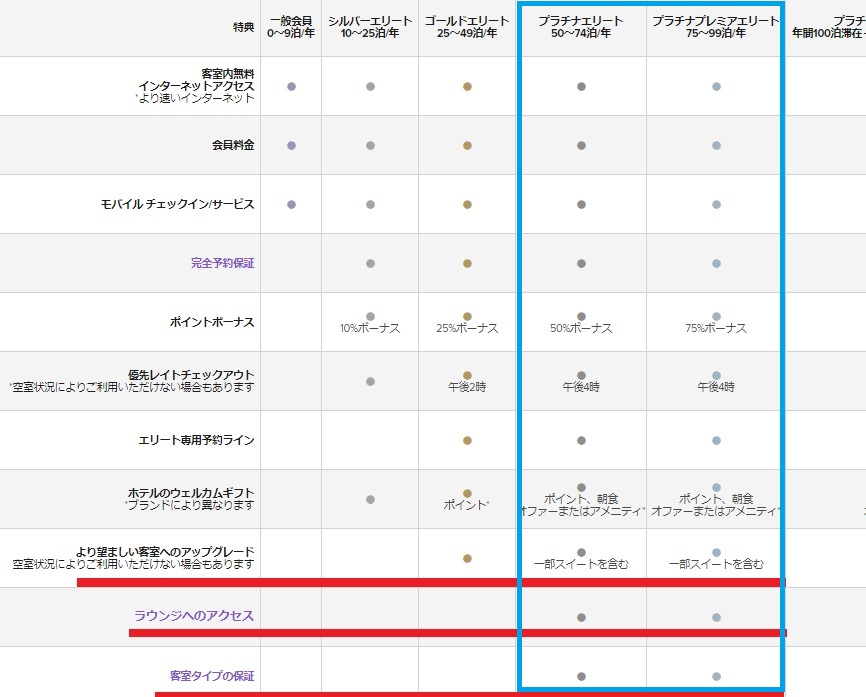Image resolution: width=866 pixels, height=697 pixels.
Task: Click プラチナエリート dot in ラウンジへのアクセス row
Action: click(581, 617)
